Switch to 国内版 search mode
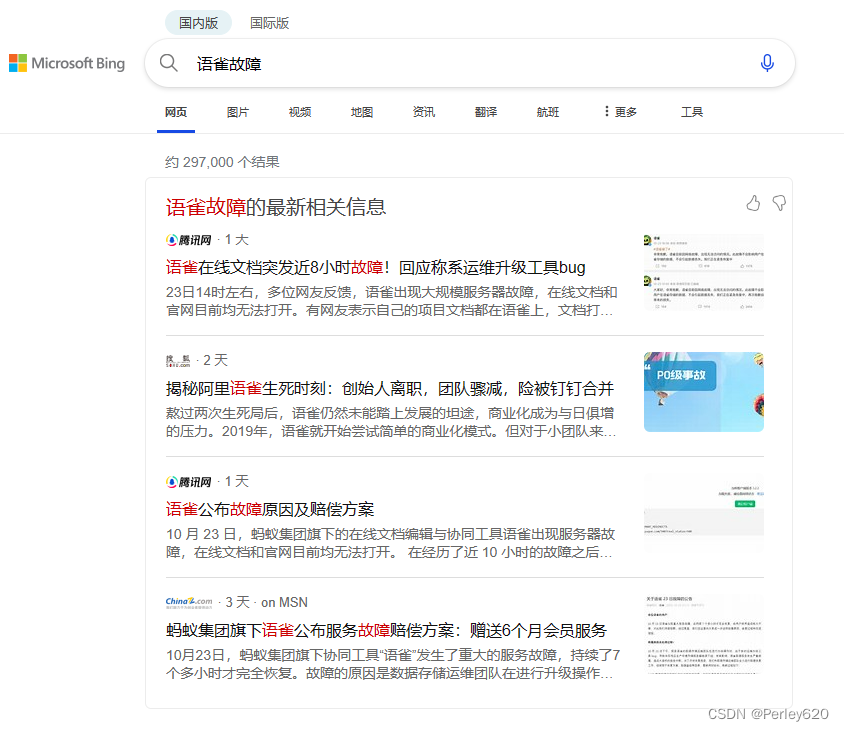This screenshot has height=731, width=844. coord(198,23)
